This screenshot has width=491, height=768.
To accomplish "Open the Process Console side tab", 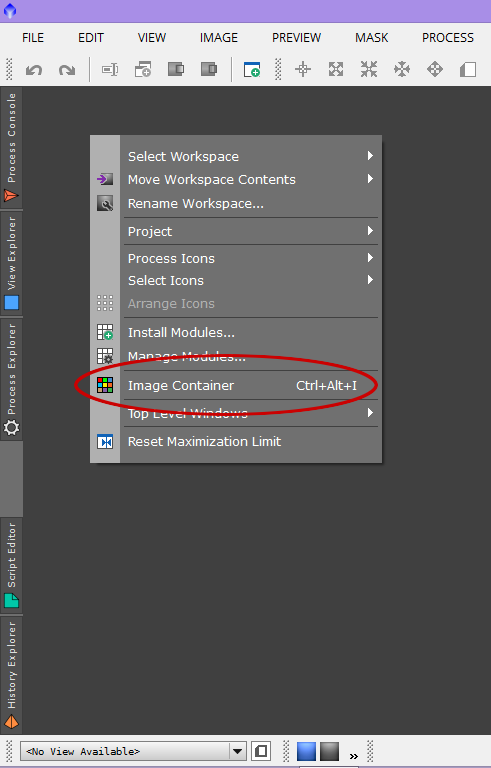I will (x=11, y=147).
